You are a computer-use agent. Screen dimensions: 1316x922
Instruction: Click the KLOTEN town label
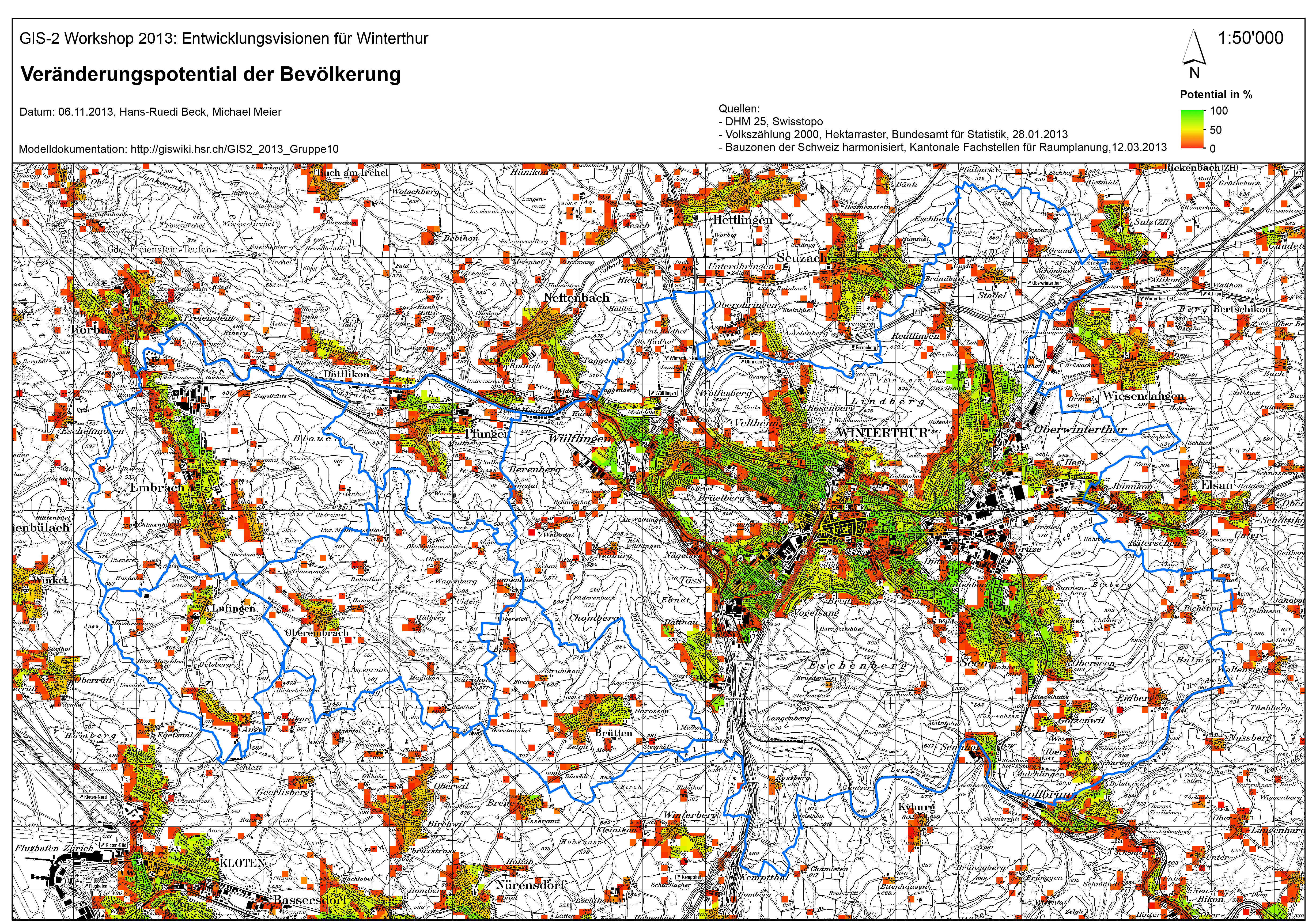coord(243,863)
